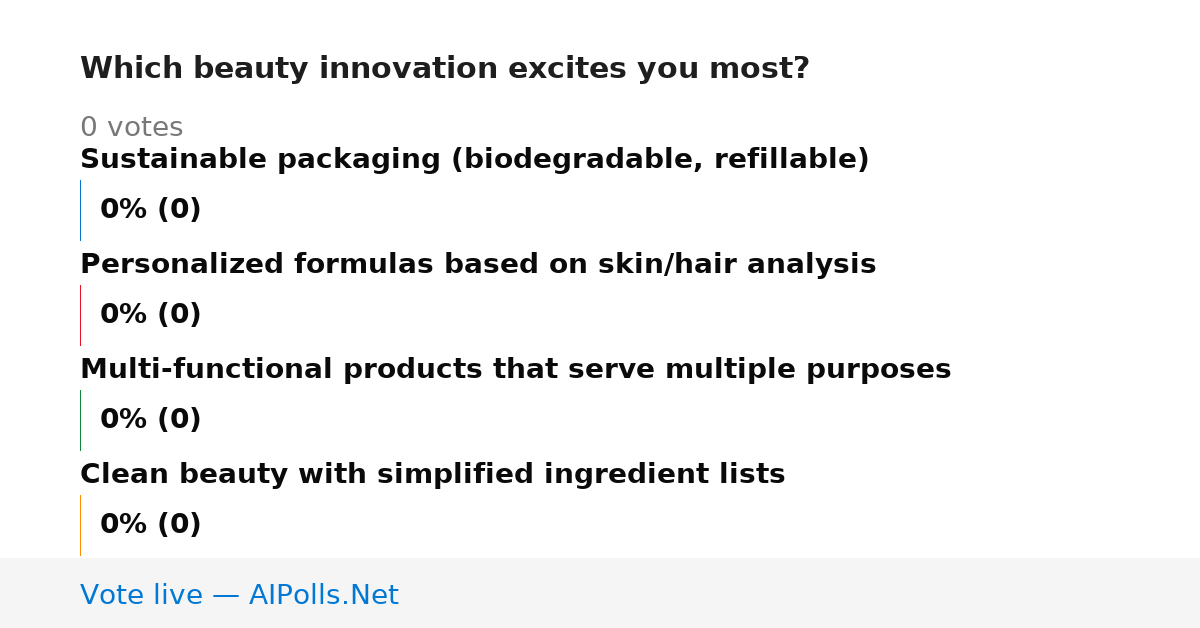Click the AIPolls.Net site name
The width and height of the screenshot is (1200, 628).
point(323,596)
